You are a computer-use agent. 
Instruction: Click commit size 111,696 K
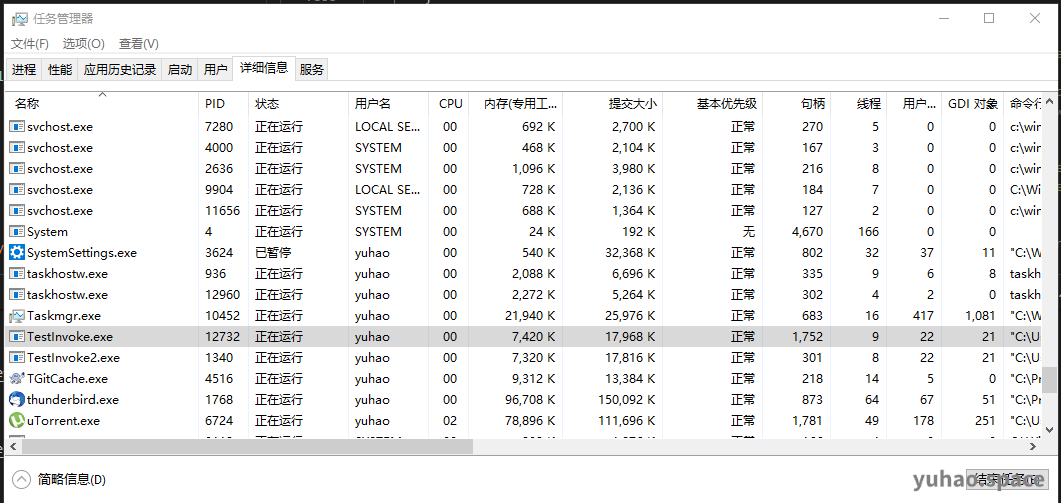[627, 420]
